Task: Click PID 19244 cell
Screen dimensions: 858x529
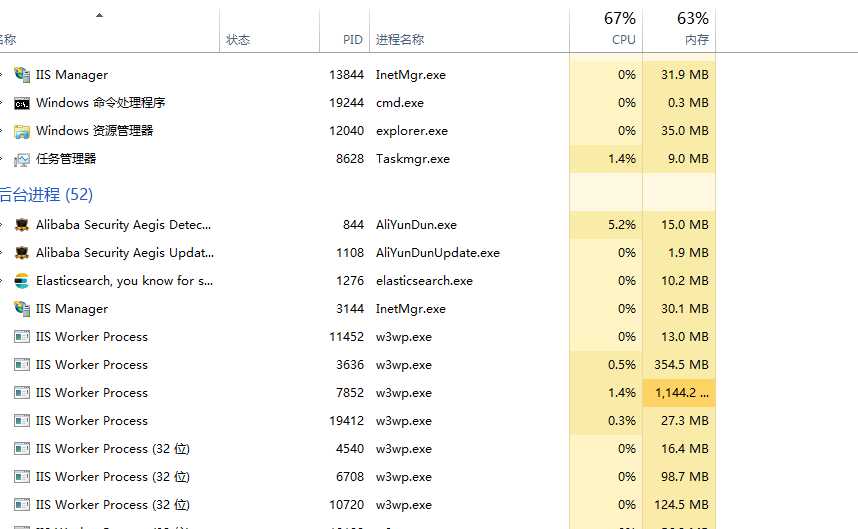Action: coord(346,103)
